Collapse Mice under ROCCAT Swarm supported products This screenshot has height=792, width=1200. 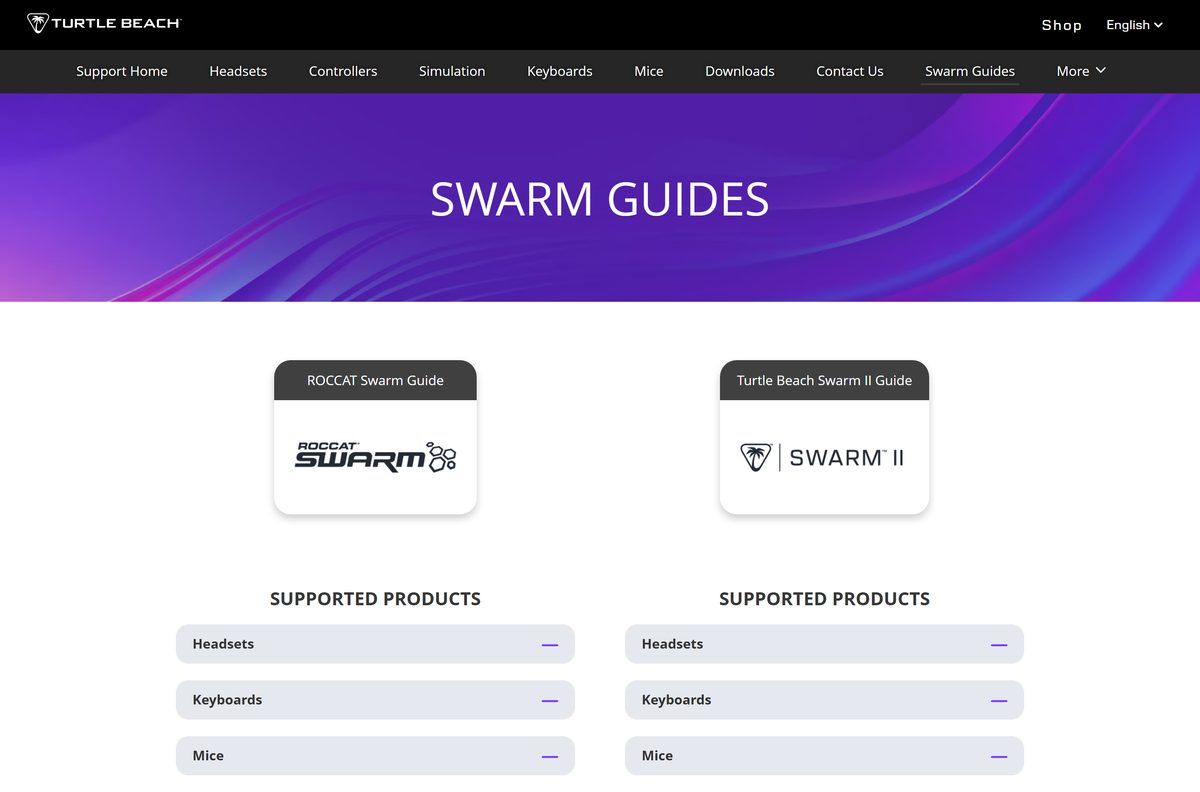pyautogui.click(x=375, y=756)
